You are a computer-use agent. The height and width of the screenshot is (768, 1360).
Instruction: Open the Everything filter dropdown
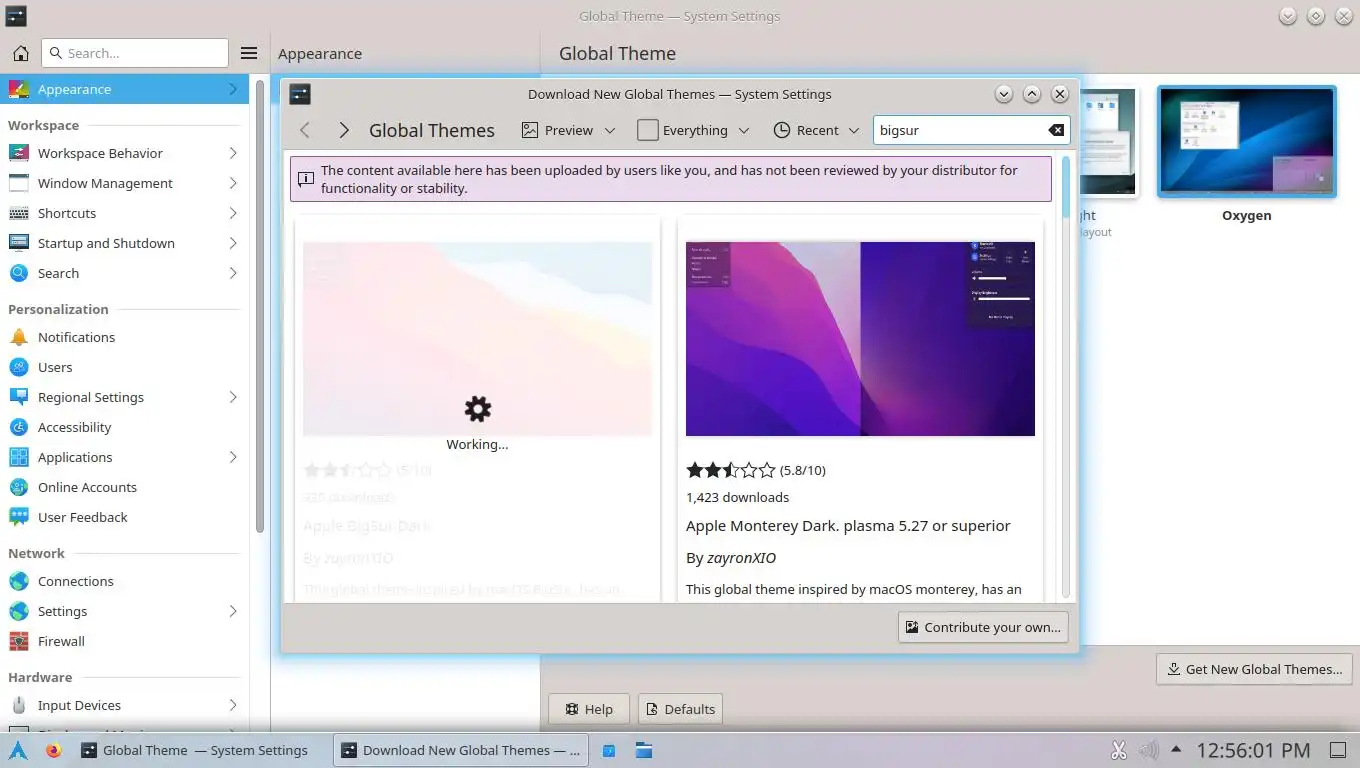tap(693, 130)
